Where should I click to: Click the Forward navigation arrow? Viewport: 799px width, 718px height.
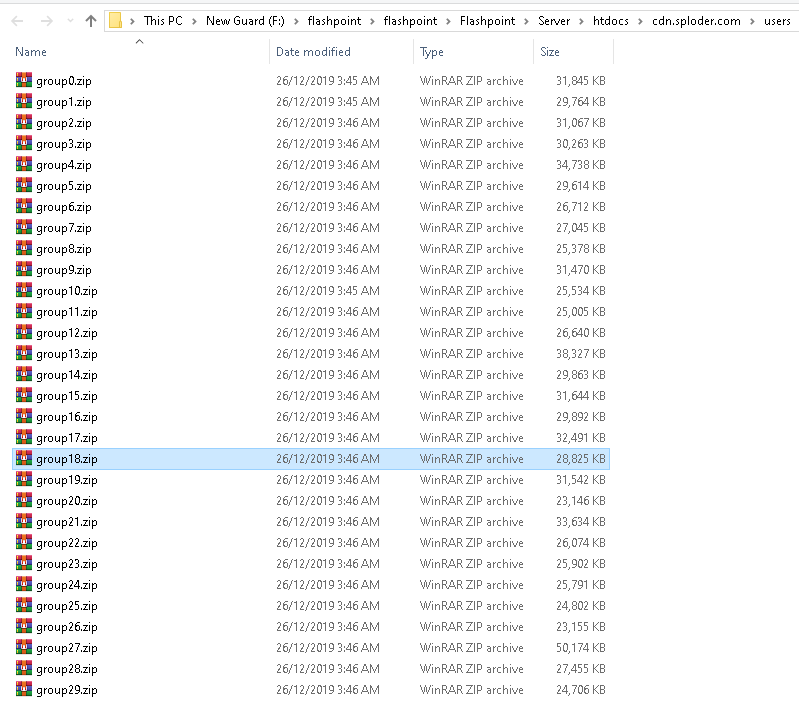(46, 20)
